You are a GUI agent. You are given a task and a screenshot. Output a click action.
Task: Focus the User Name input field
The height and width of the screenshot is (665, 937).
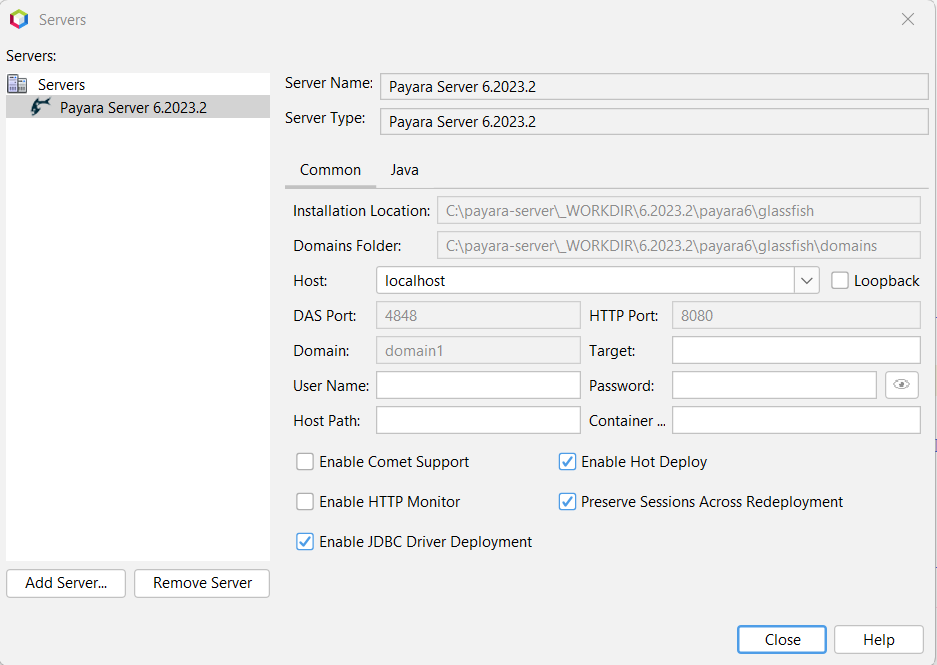click(478, 385)
